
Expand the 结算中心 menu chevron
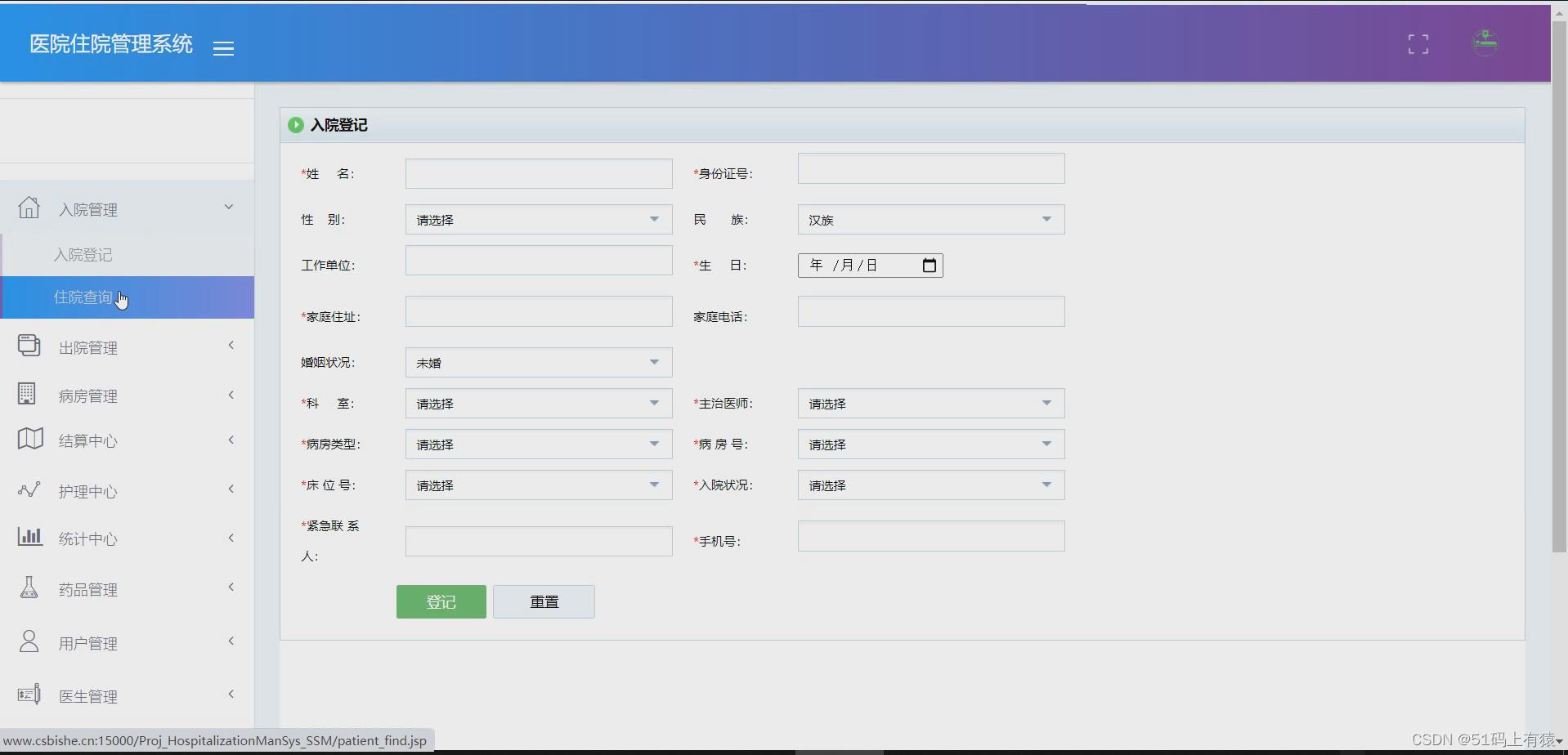[x=231, y=440]
